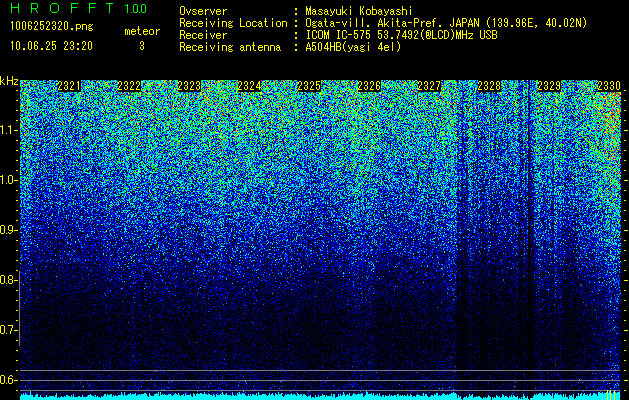The height and width of the screenshot is (400, 629).
Task: Click the 2323 time marker
Action: [189, 86]
